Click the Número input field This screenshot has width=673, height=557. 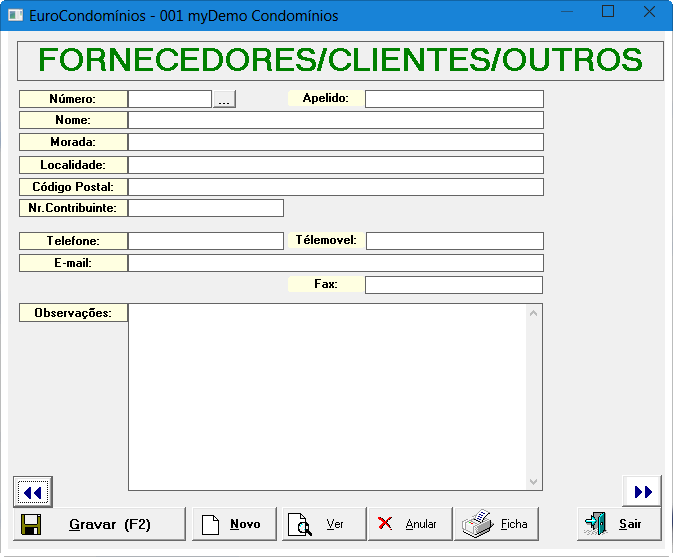click(x=170, y=99)
